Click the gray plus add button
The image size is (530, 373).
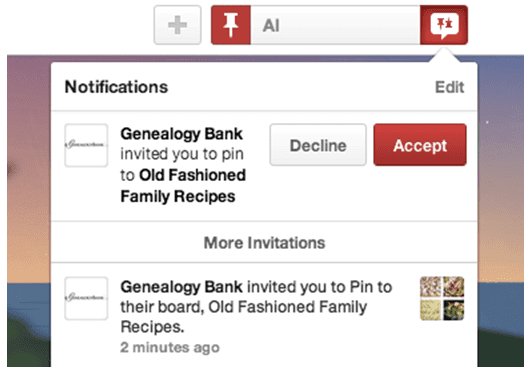(177, 25)
